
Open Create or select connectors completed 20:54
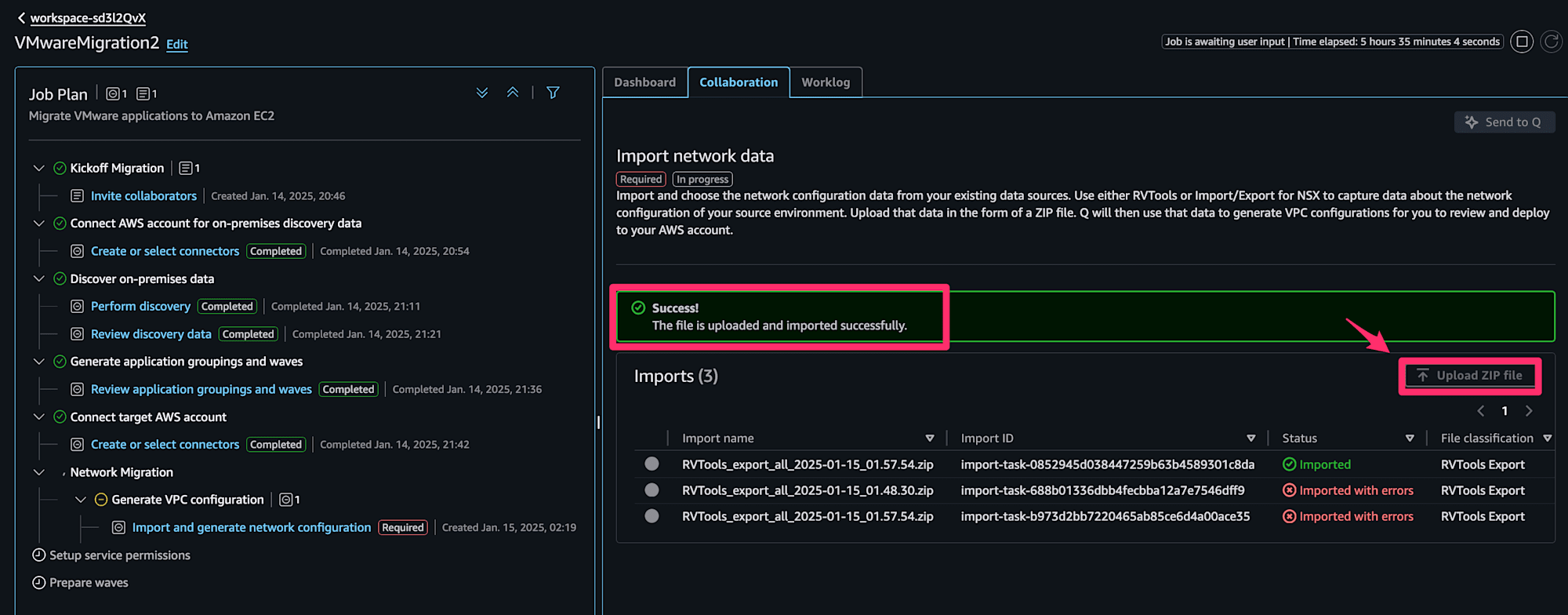pos(165,251)
